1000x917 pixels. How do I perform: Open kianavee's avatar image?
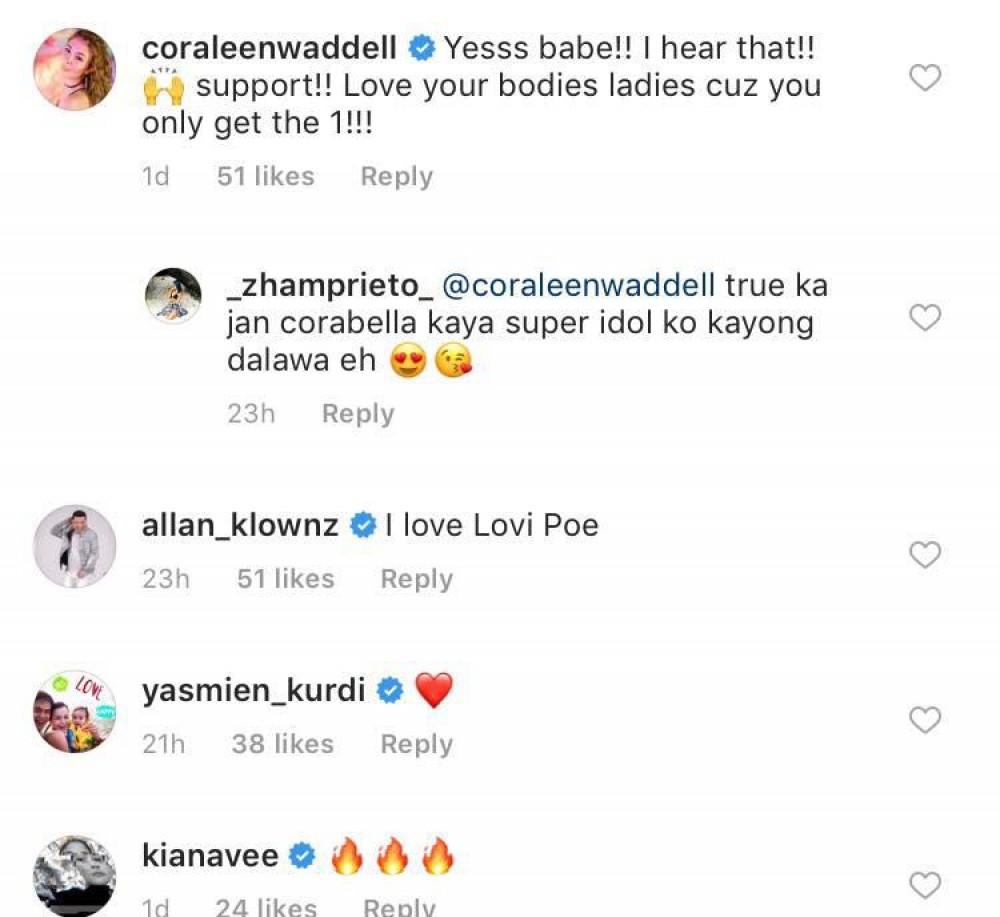[x=75, y=875]
